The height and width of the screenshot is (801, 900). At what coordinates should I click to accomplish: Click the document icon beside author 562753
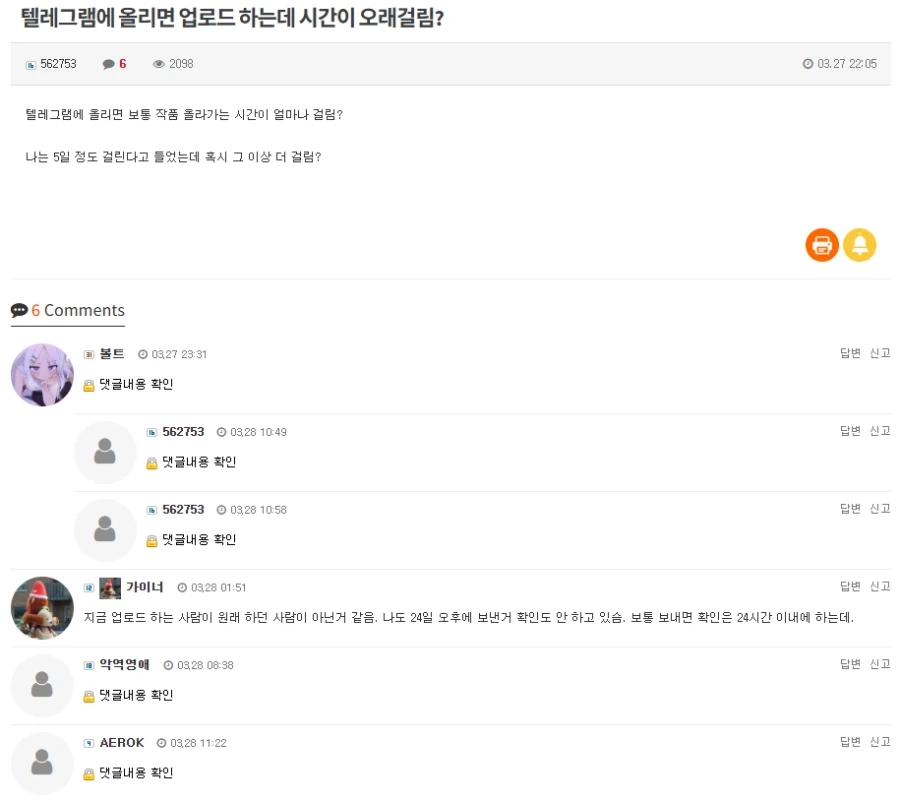click(x=31, y=63)
